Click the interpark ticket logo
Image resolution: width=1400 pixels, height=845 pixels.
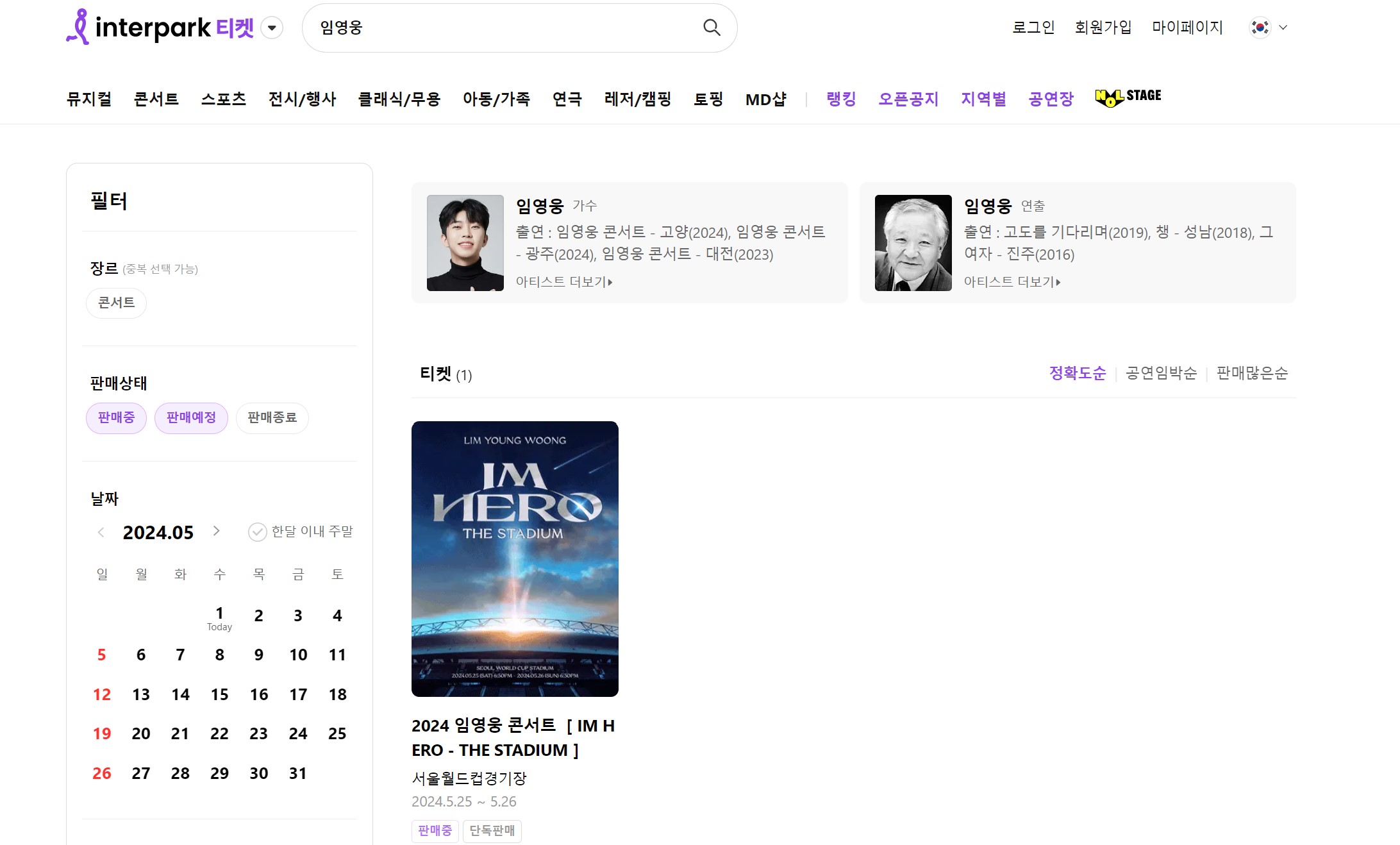(160, 28)
